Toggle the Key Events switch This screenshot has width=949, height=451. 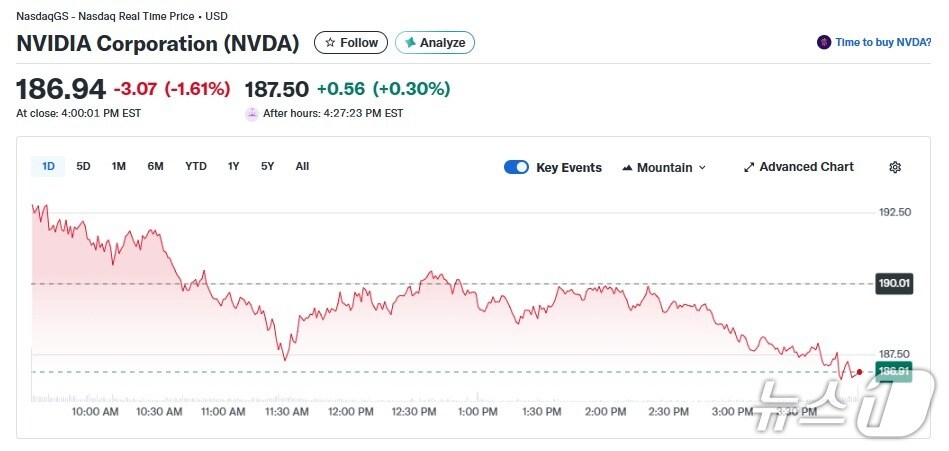click(x=516, y=167)
